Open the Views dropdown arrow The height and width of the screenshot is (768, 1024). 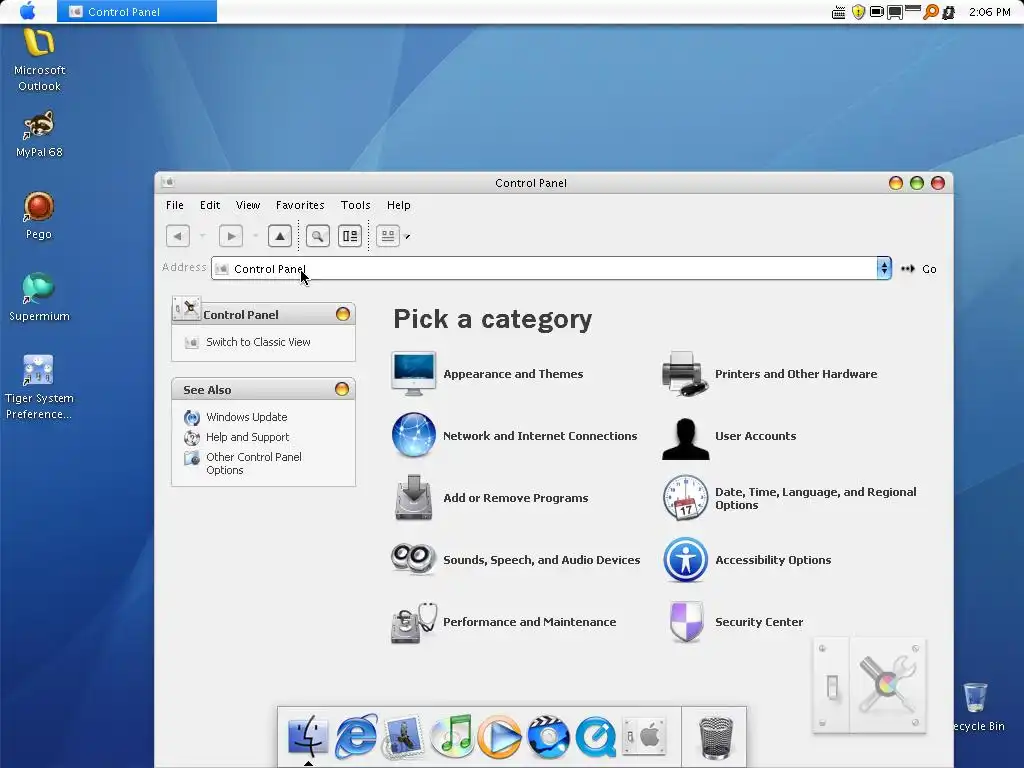pyautogui.click(x=407, y=236)
